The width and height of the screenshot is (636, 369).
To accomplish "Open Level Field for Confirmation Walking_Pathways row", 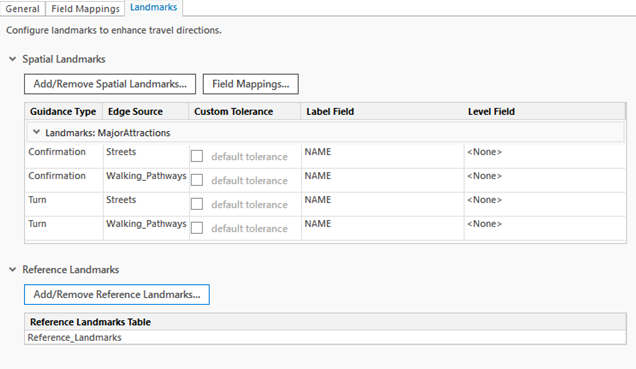I will coord(545,180).
